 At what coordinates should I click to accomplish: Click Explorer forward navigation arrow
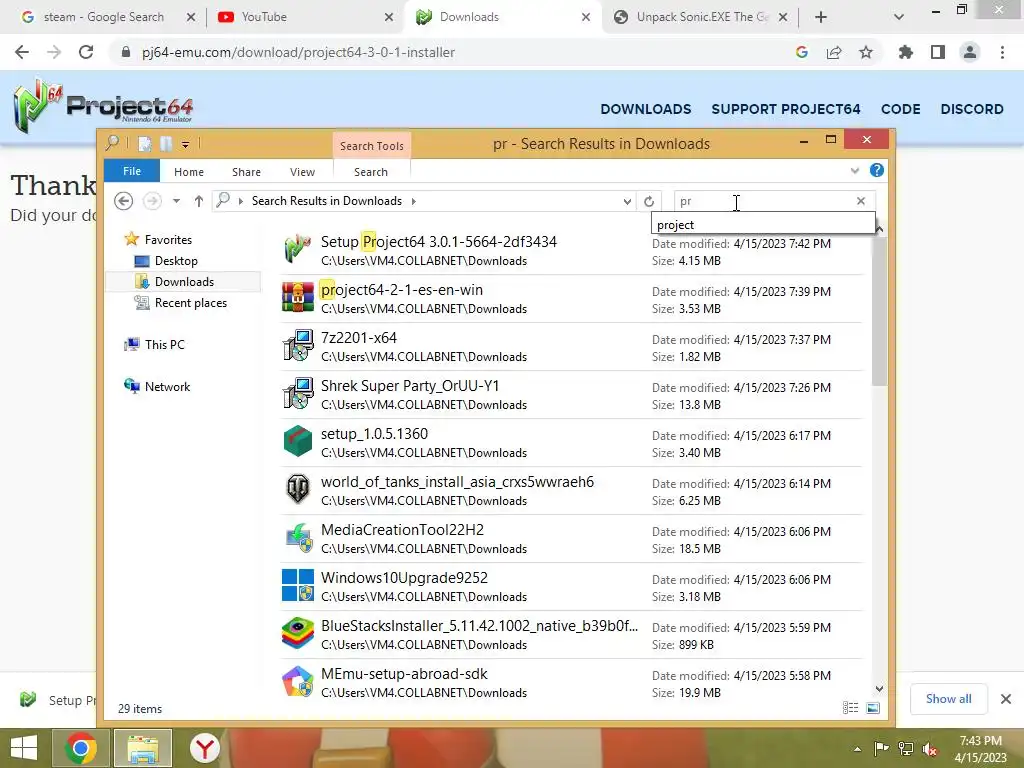(x=152, y=201)
